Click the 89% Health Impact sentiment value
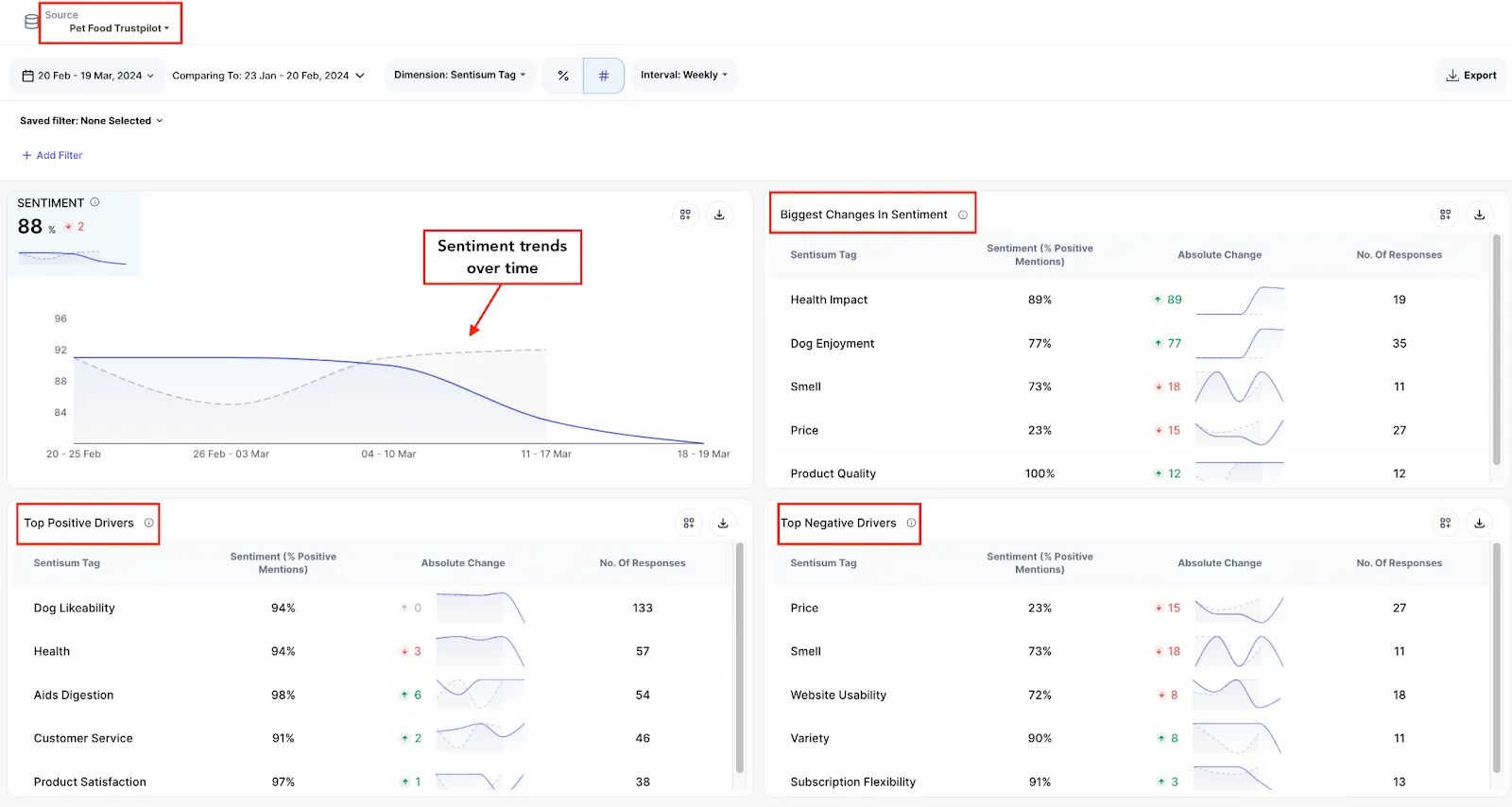This screenshot has height=807, width=1512. 1039,300
